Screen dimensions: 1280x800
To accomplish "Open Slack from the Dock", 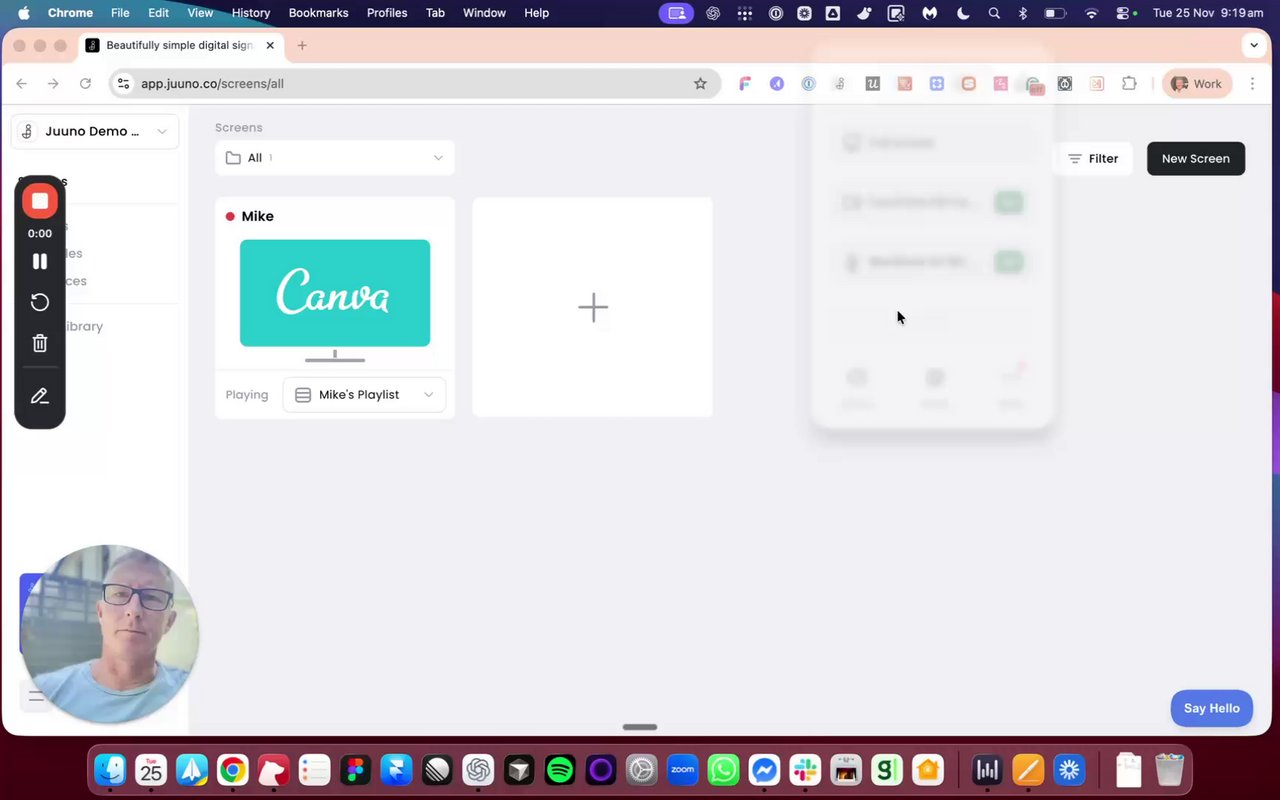I will [x=805, y=770].
